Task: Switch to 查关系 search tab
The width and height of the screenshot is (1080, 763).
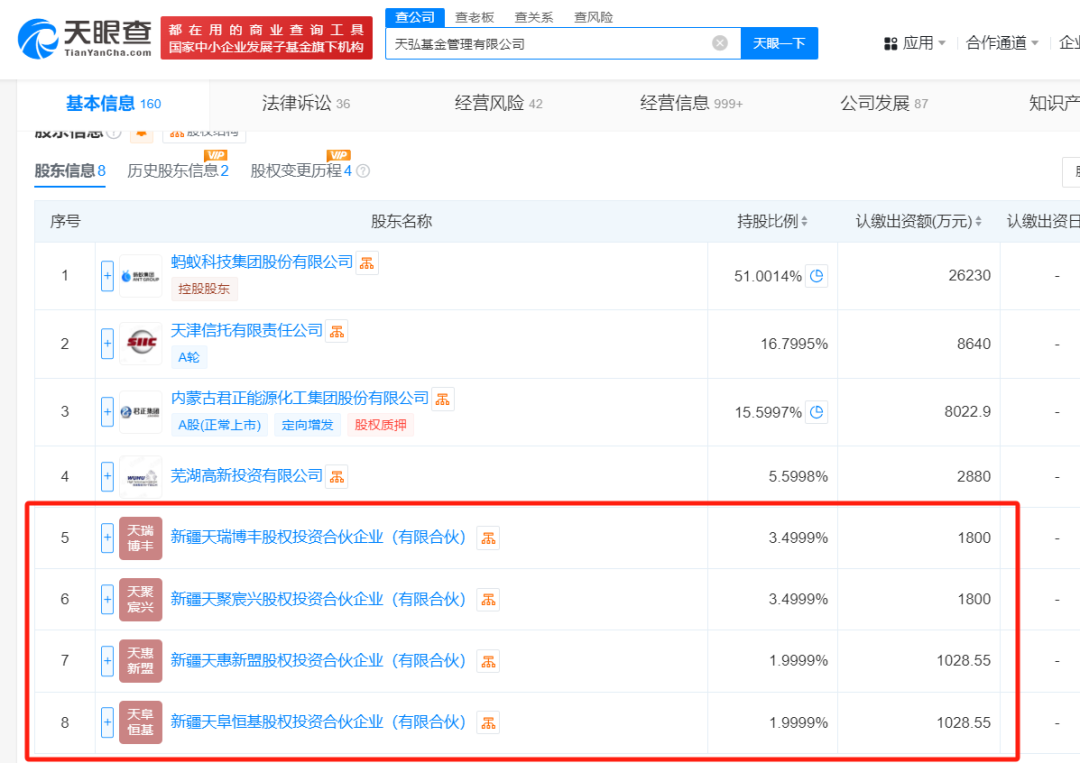Action: (534, 17)
